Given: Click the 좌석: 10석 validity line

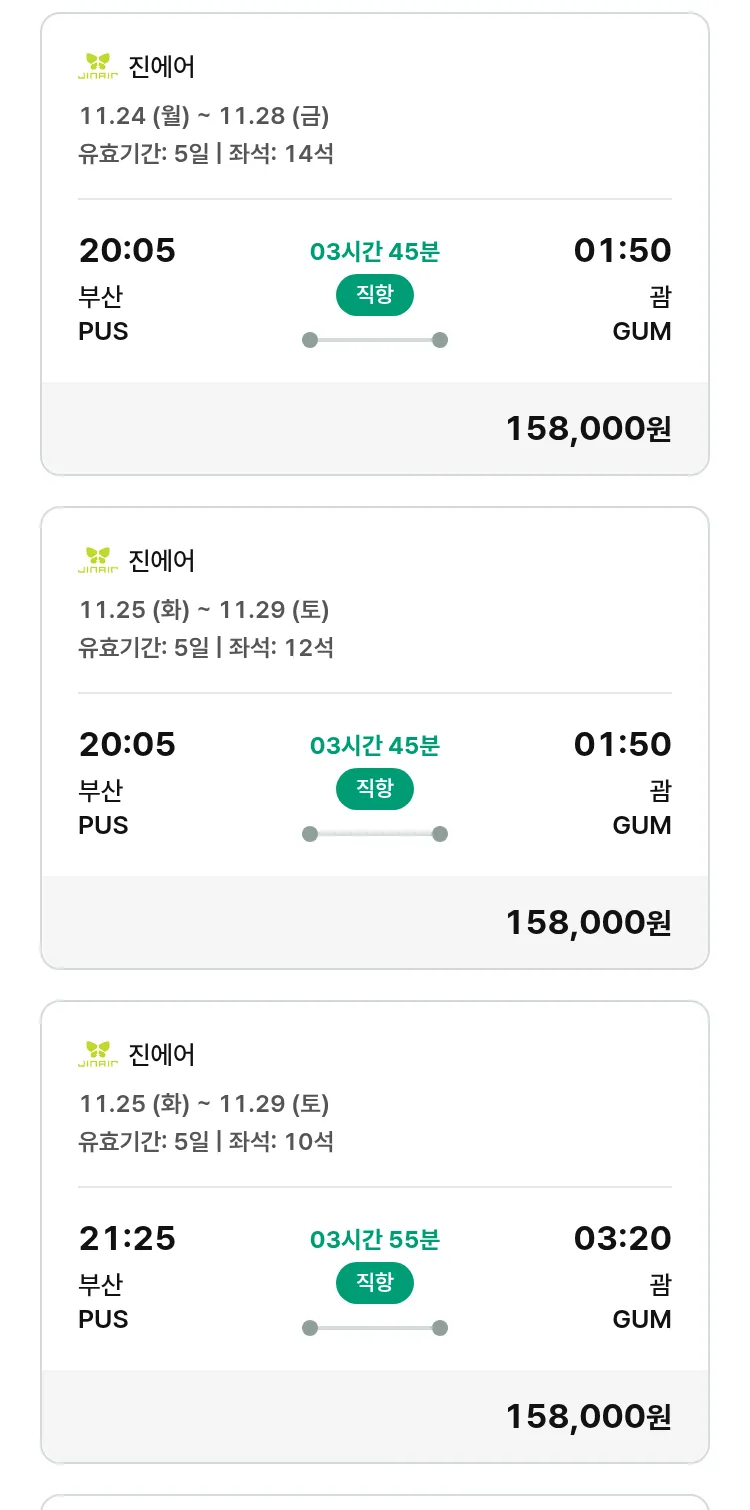Looking at the screenshot, I should tap(206, 1141).
